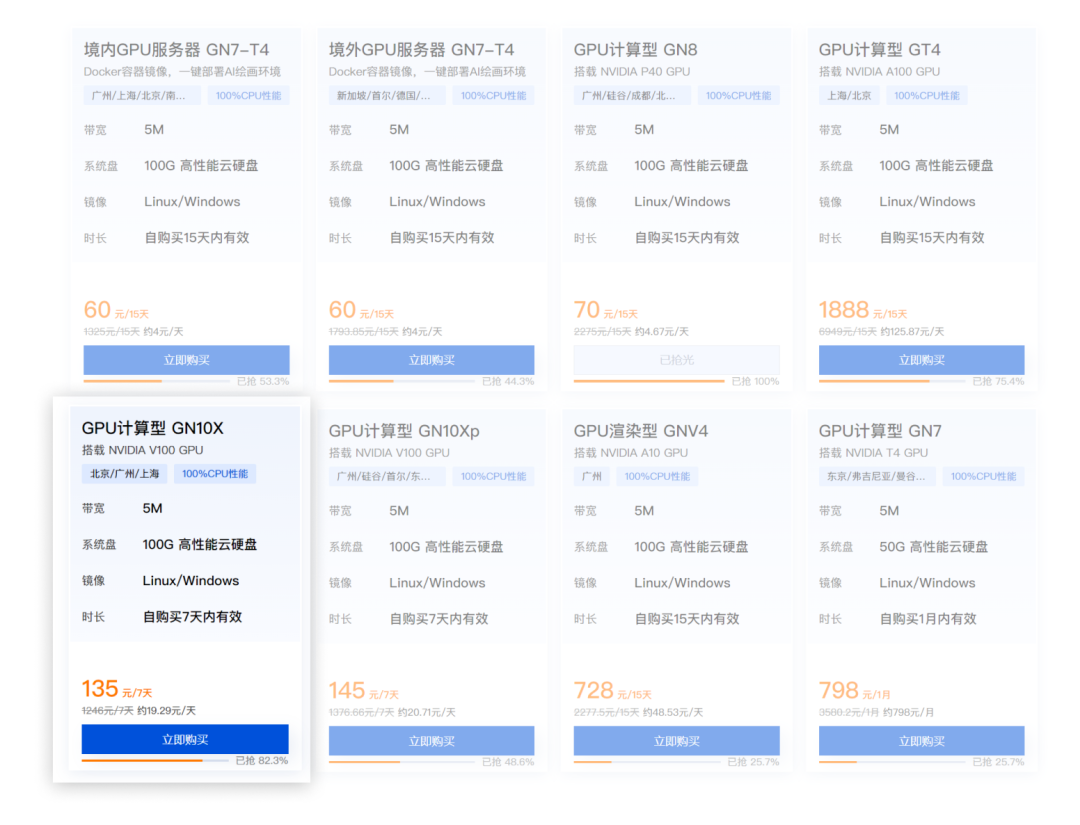
Task: Click the 上海/北京 region tag on GT4
Action: (849, 96)
